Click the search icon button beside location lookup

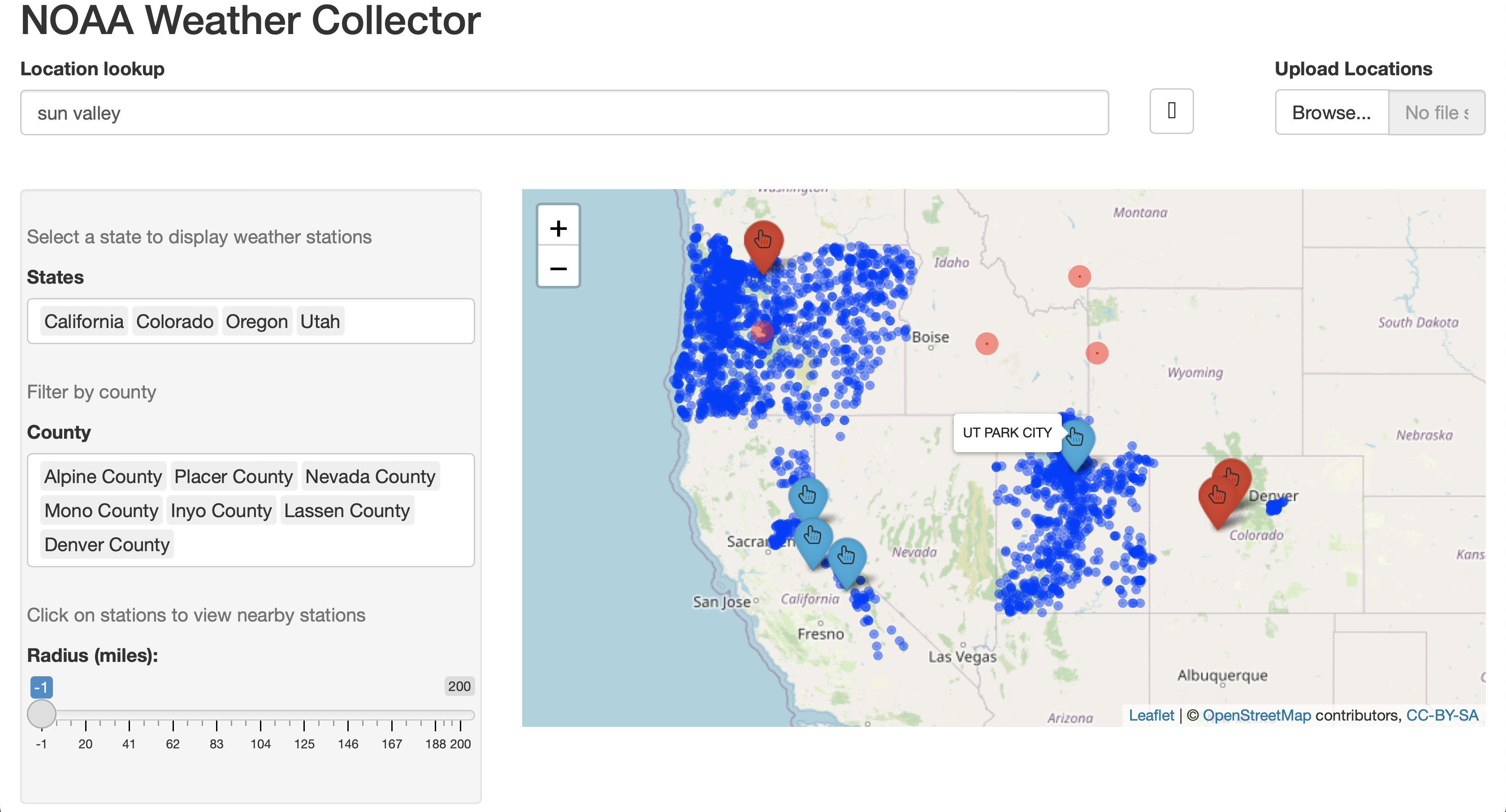(1171, 111)
